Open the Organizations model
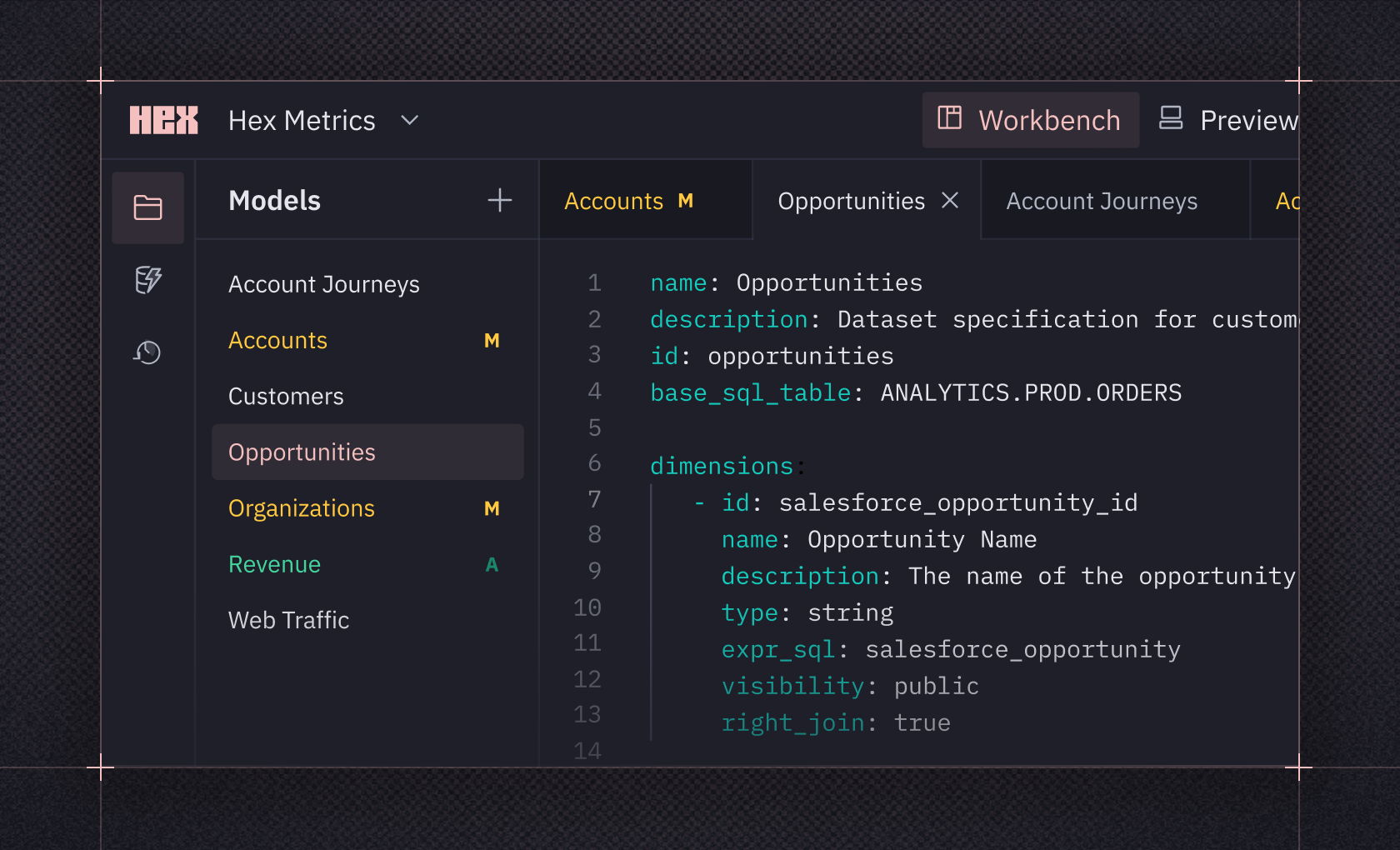Screen dimensions: 1400x850 point(301,508)
